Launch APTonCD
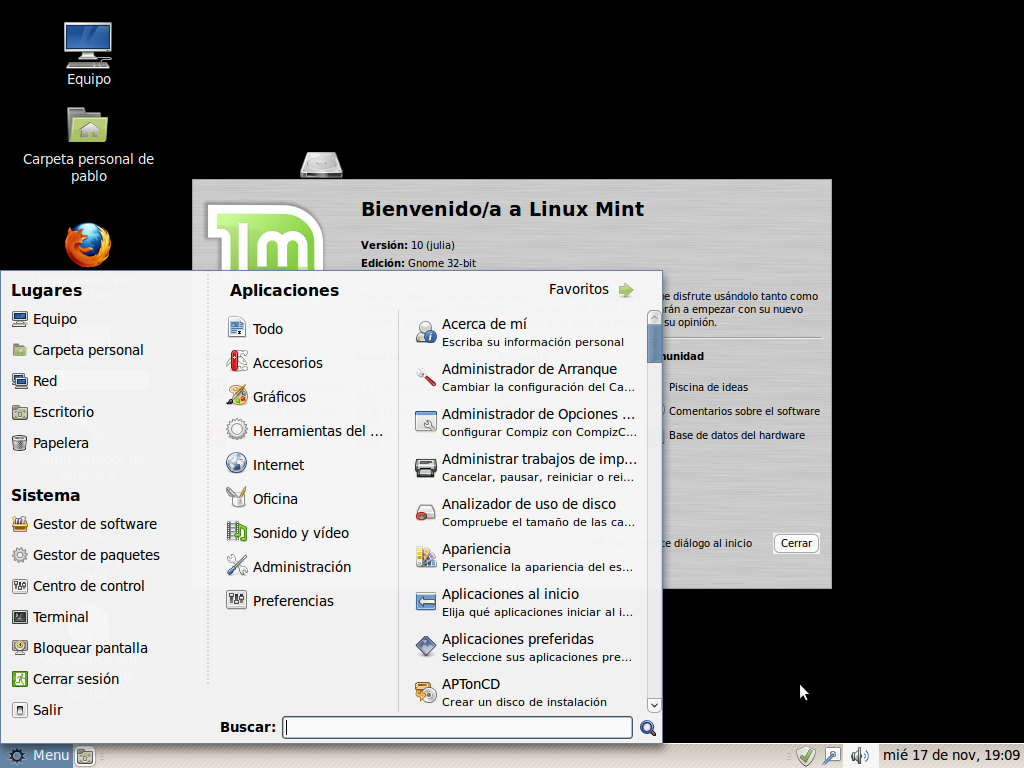Image resolution: width=1024 pixels, height=768 pixels. click(526, 693)
